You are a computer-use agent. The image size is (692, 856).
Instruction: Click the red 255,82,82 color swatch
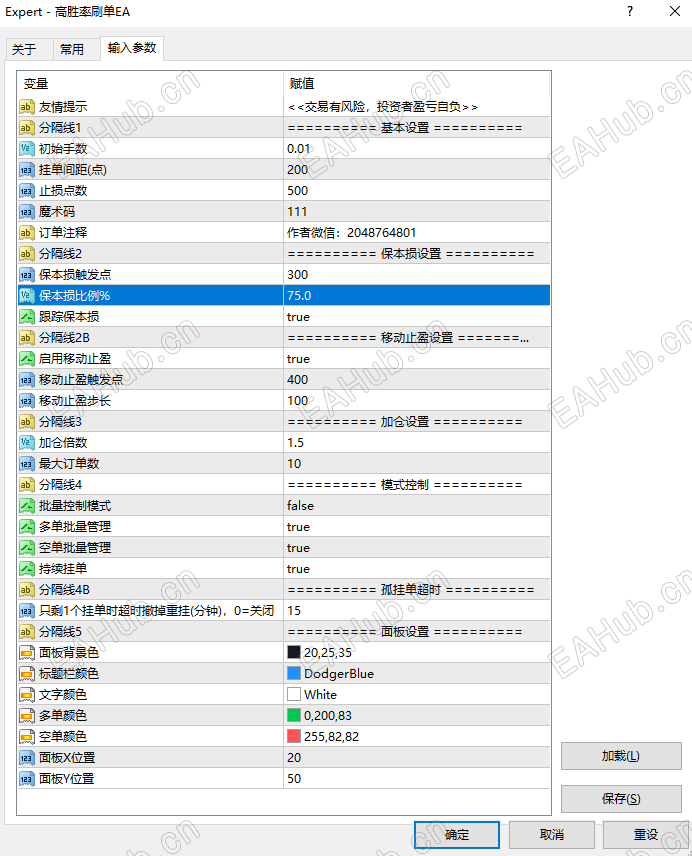(x=294, y=736)
